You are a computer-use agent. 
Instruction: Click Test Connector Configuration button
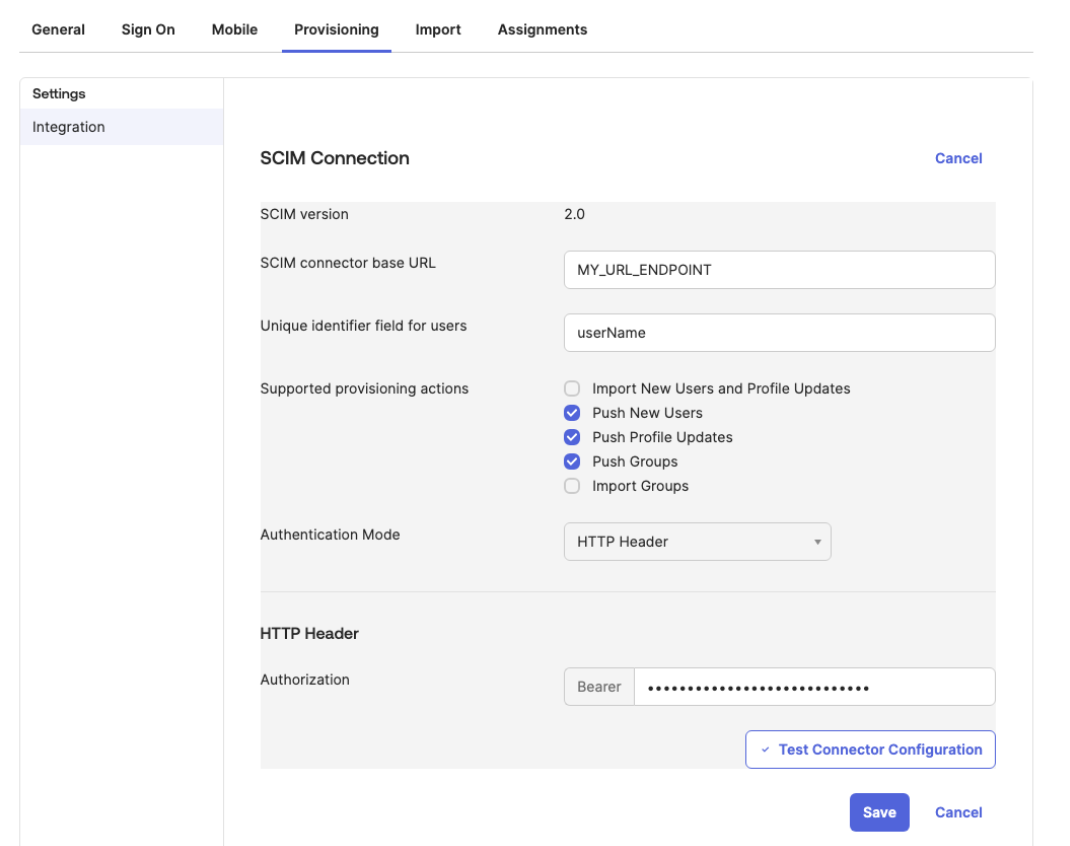click(x=870, y=749)
